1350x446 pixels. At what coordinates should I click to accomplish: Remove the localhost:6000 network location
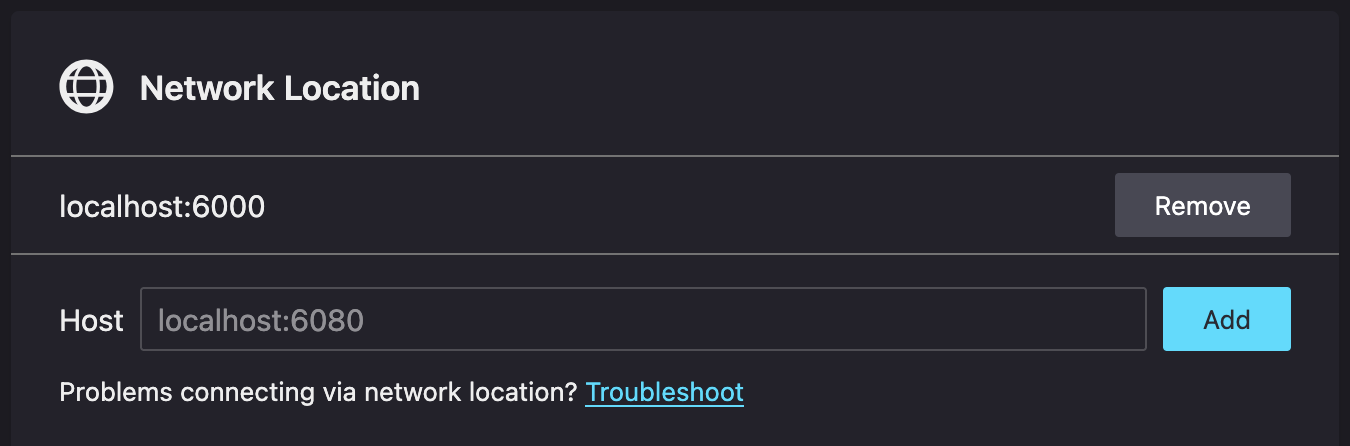point(1202,205)
